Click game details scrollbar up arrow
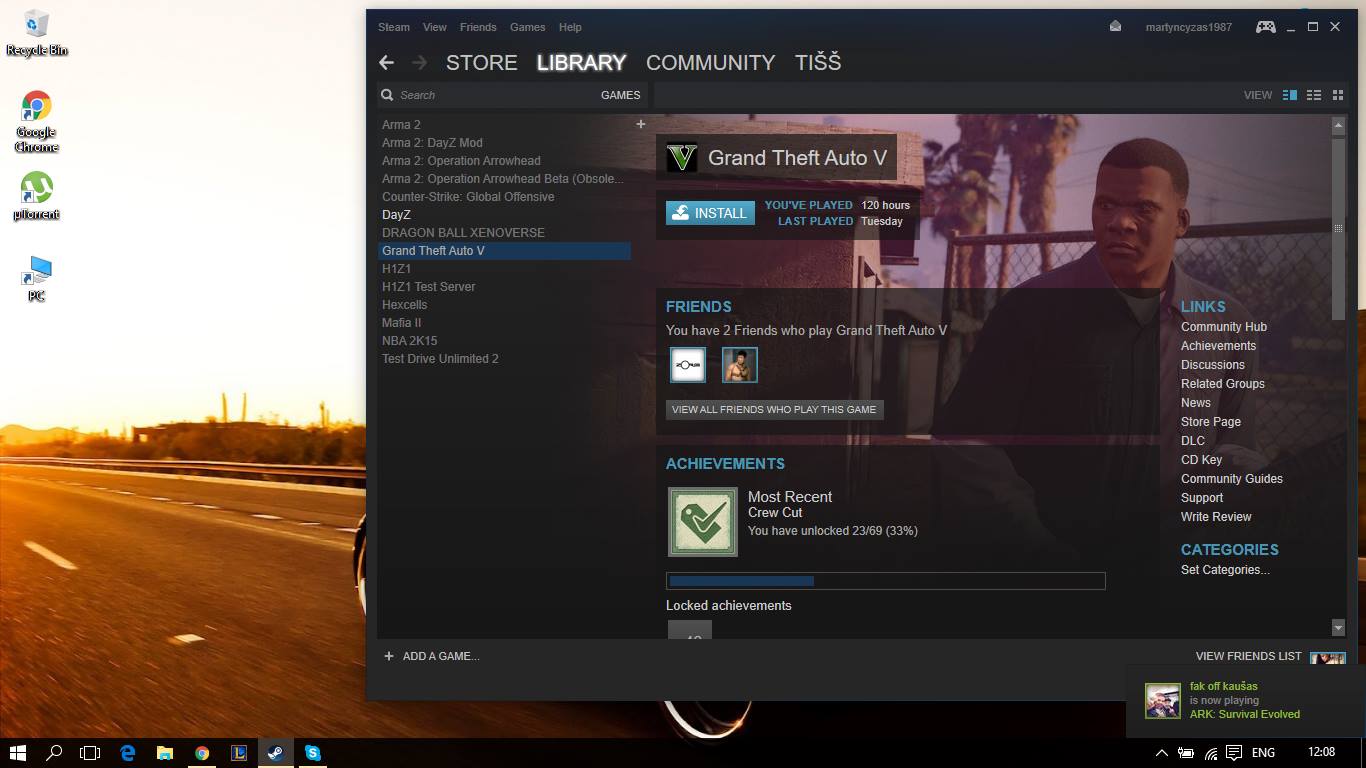 coord(1338,125)
